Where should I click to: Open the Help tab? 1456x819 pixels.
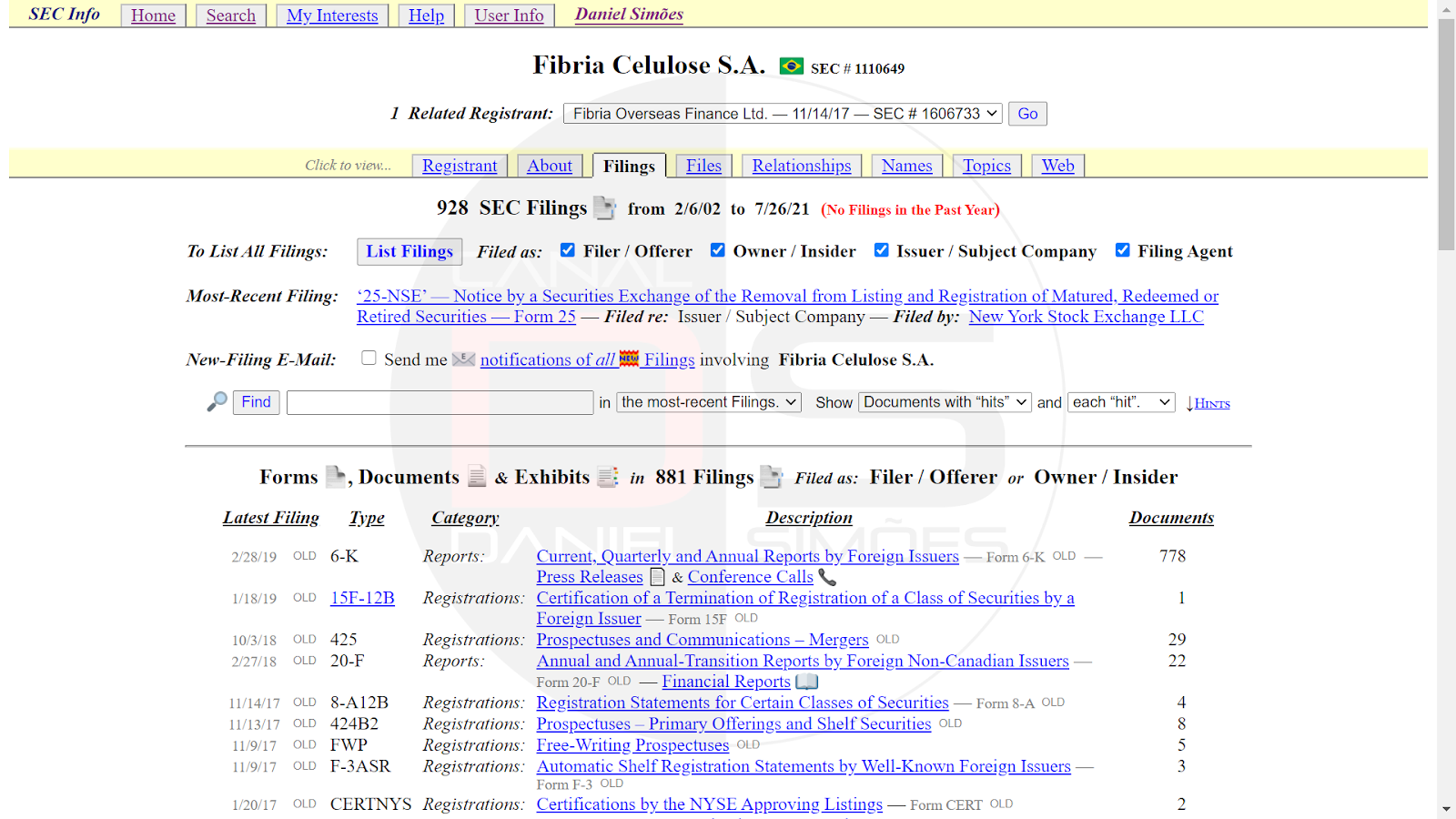tap(426, 15)
